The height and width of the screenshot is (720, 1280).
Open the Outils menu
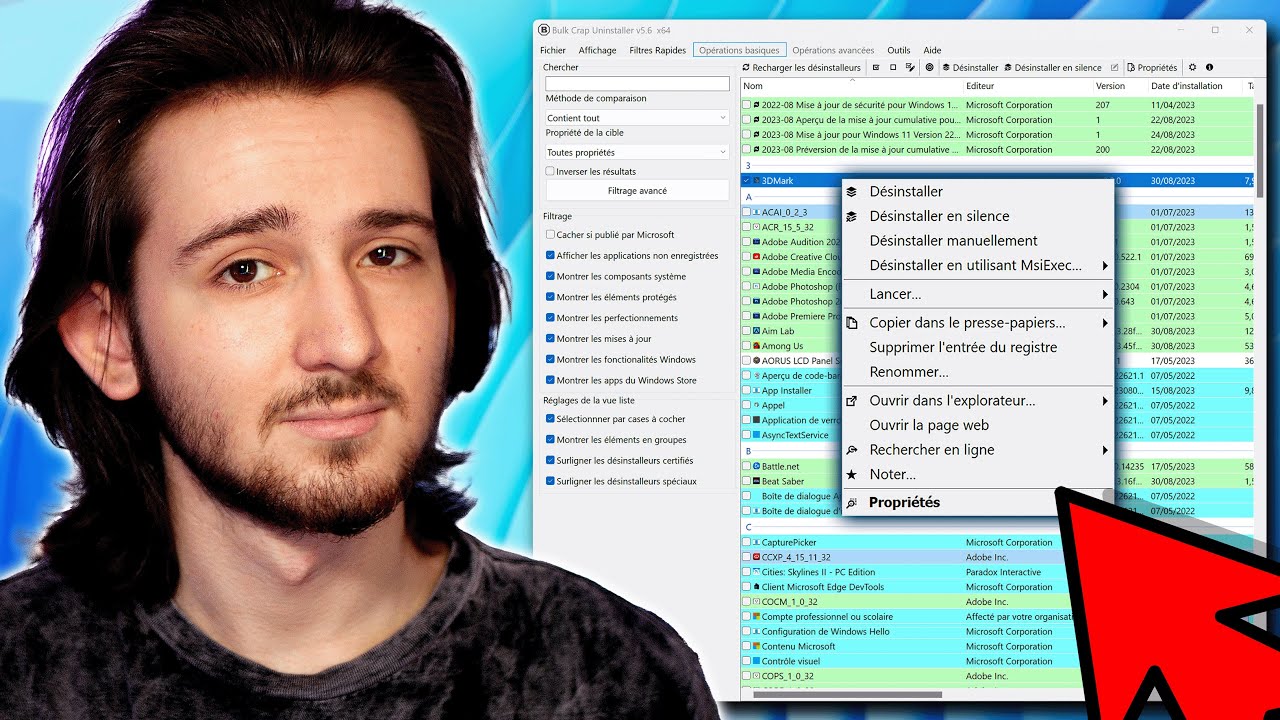899,50
